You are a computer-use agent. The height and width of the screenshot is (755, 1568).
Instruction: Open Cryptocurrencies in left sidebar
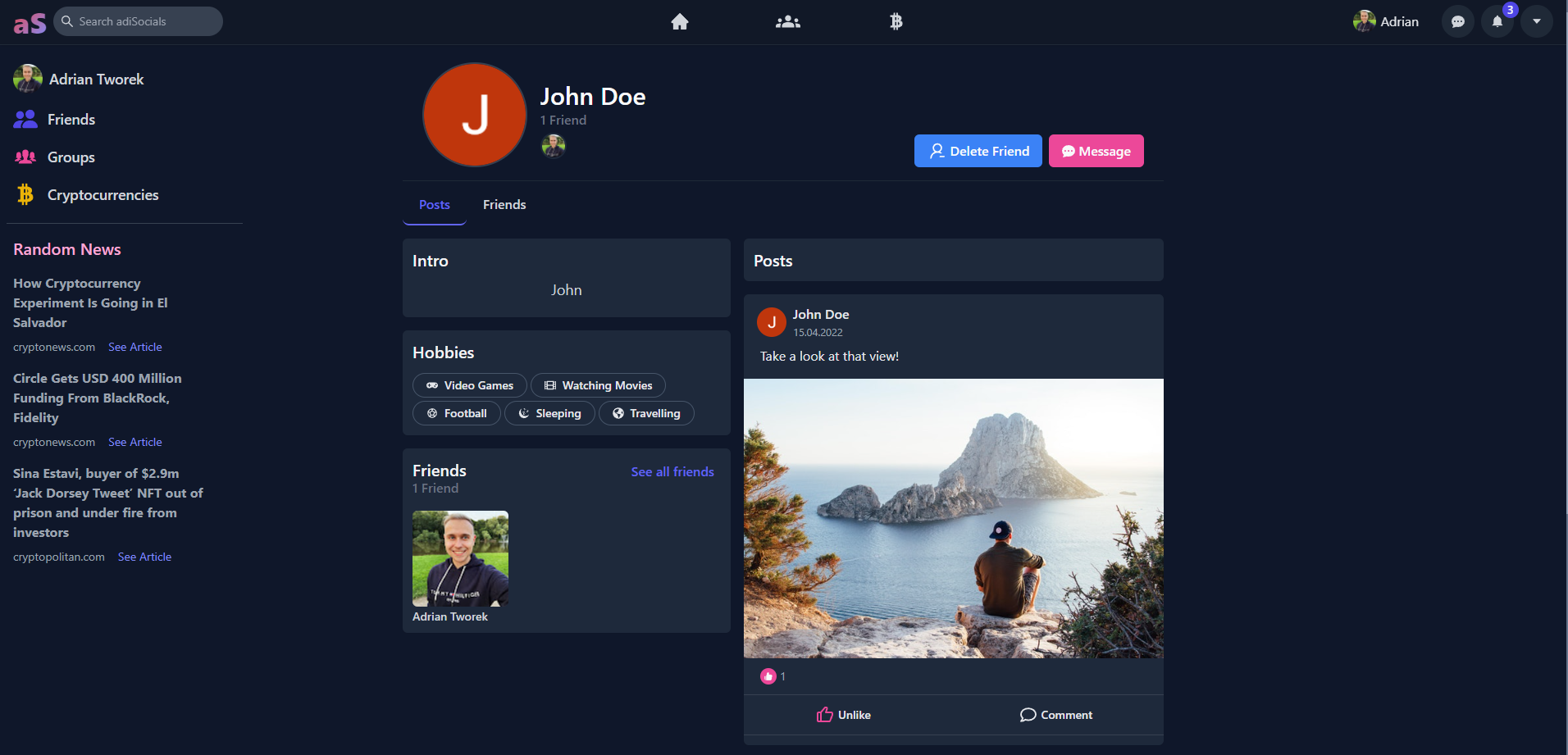(x=86, y=195)
